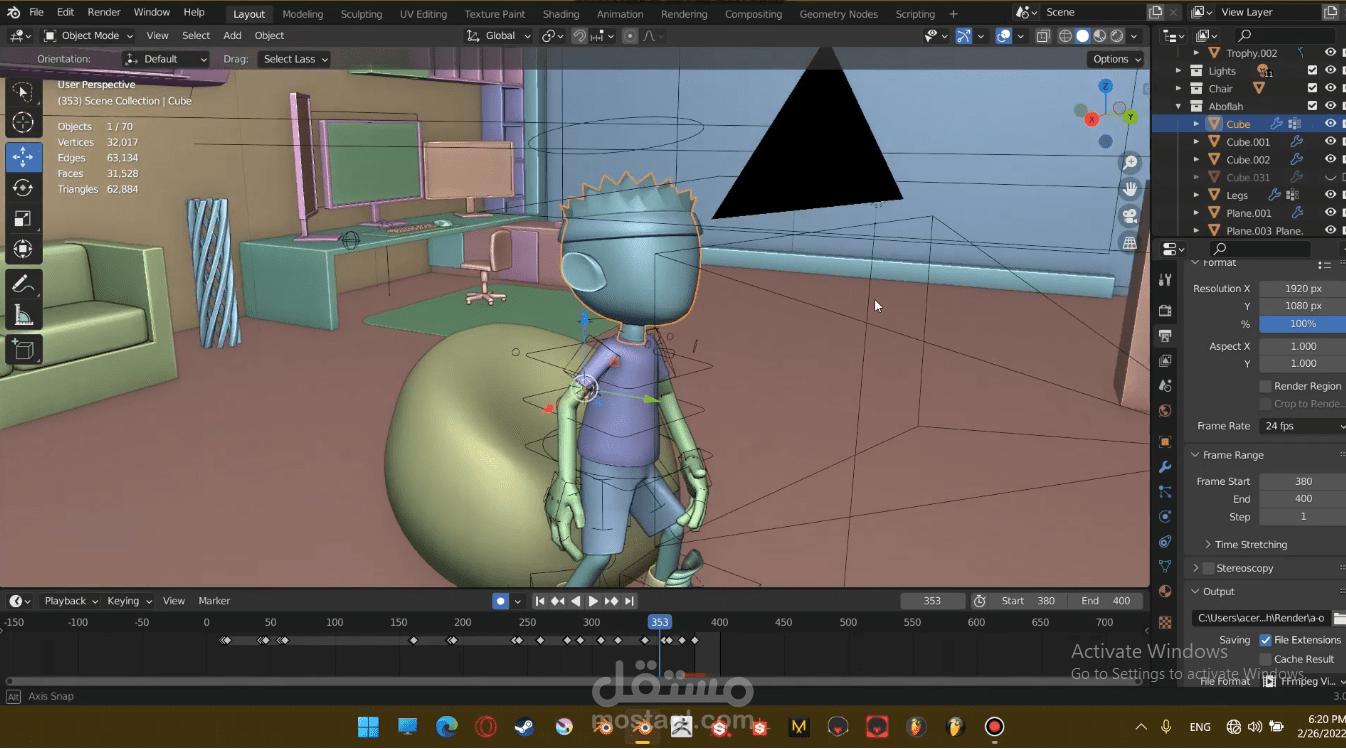The height and width of the screenshot is (749, 1346).
Task: Show the hidden Cube.031 object
Action: (1330, 177)
